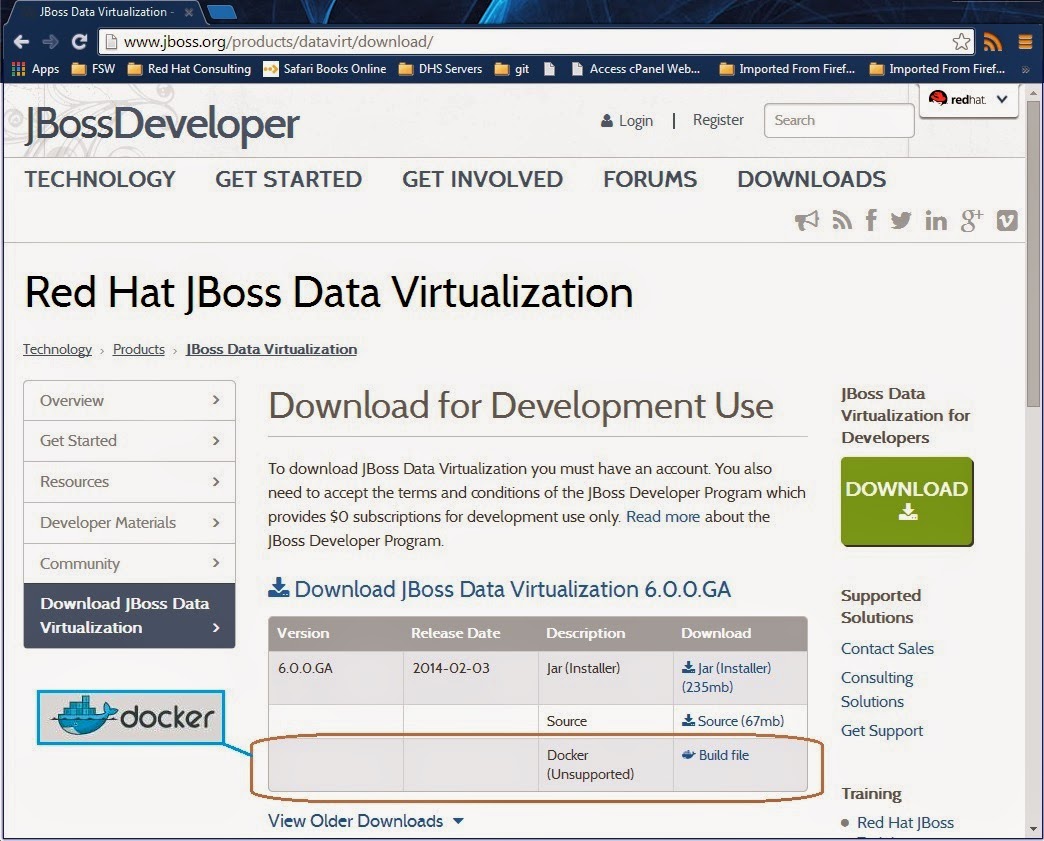
Task: Open first Imported From Firefox bookmark folder
Action: pyautogui.click(x=787, y=69)
